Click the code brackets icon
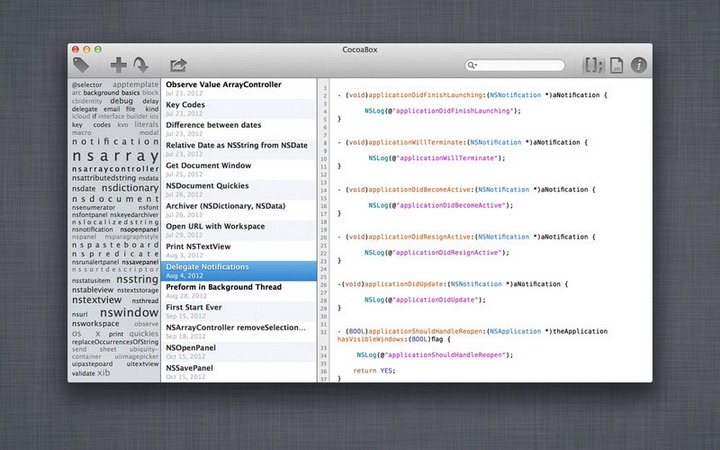Viewport: 720px width, 450px height. [594, 65]
